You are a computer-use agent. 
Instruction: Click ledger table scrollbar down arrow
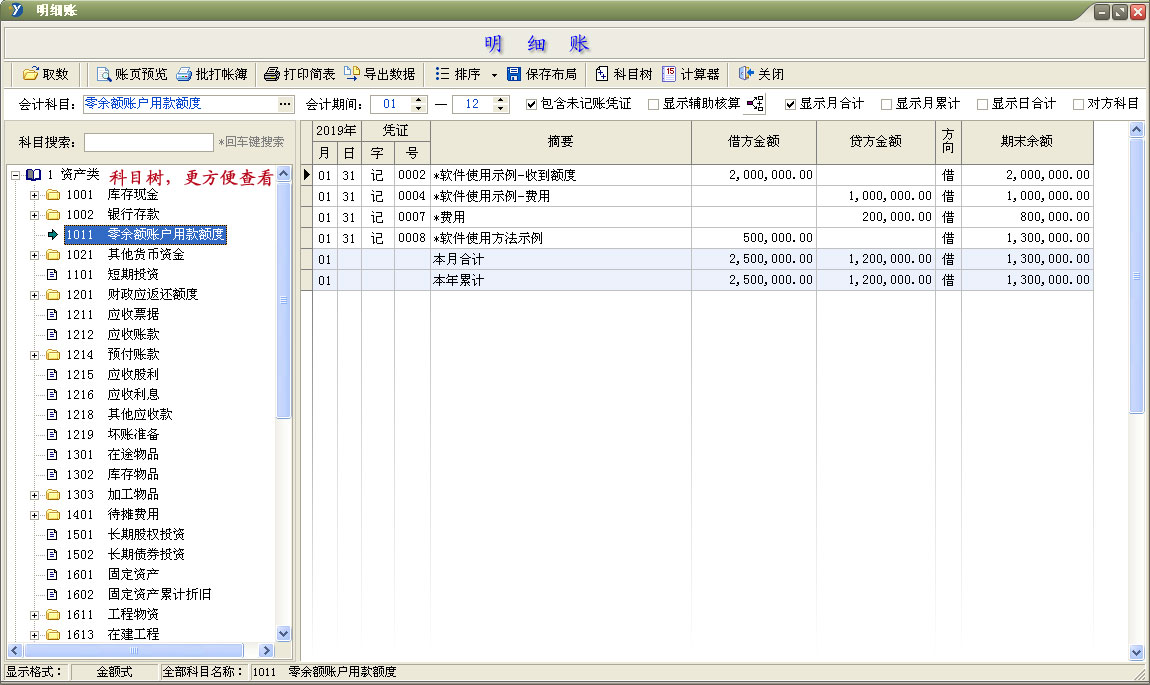pos(1136,652)
